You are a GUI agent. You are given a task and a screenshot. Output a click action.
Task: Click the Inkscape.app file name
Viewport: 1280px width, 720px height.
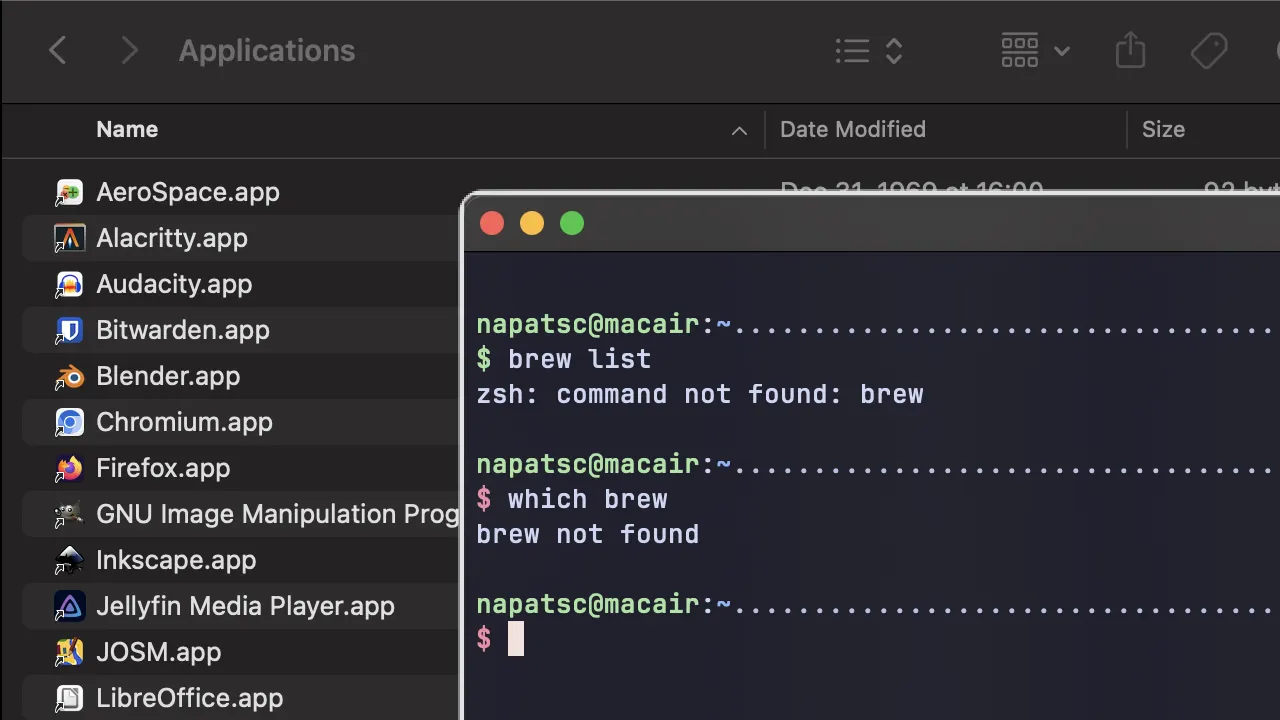pos(176,560)
